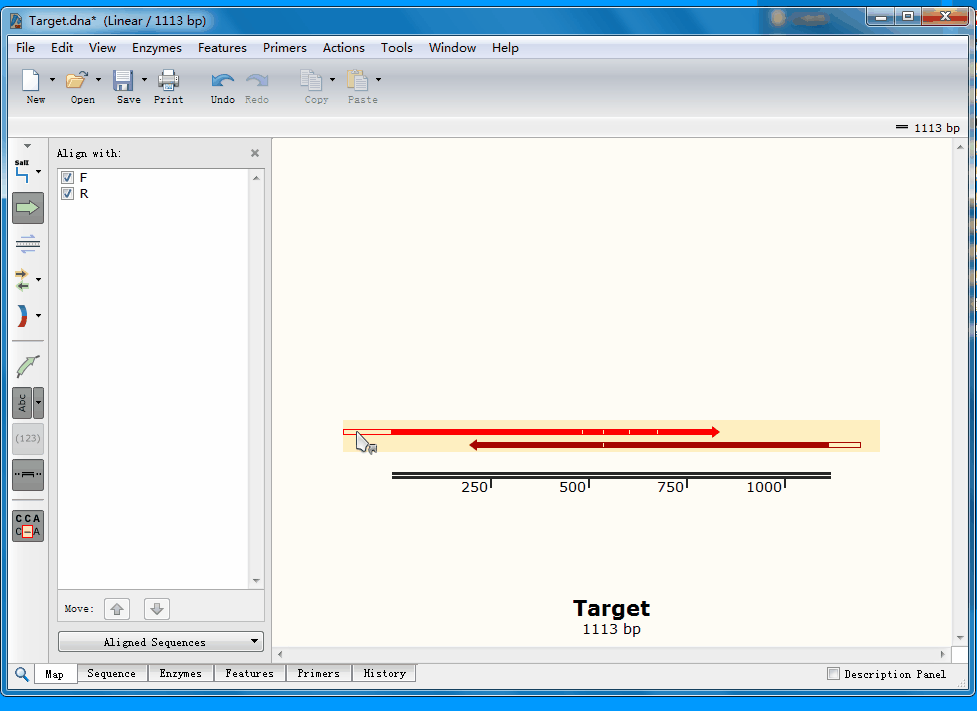
Task: Enable the Description Panel checkbox
Action: (x=834, y=674)
